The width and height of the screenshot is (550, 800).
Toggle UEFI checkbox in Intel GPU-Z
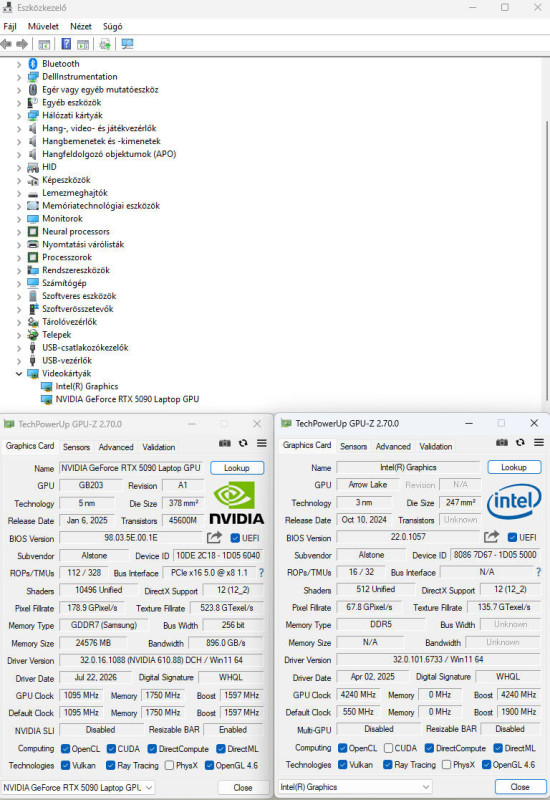512,537
